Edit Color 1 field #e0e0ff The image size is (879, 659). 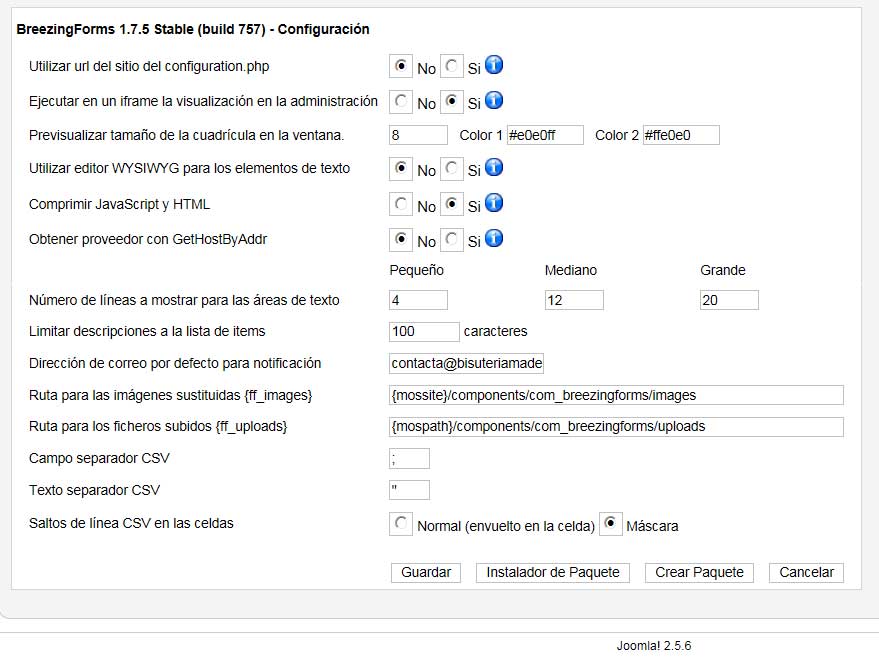(545, 135)
